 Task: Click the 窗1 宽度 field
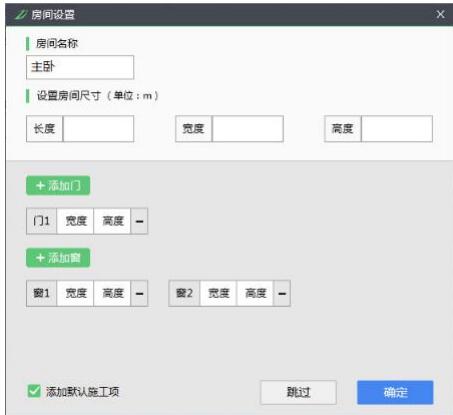pos(75,293)
